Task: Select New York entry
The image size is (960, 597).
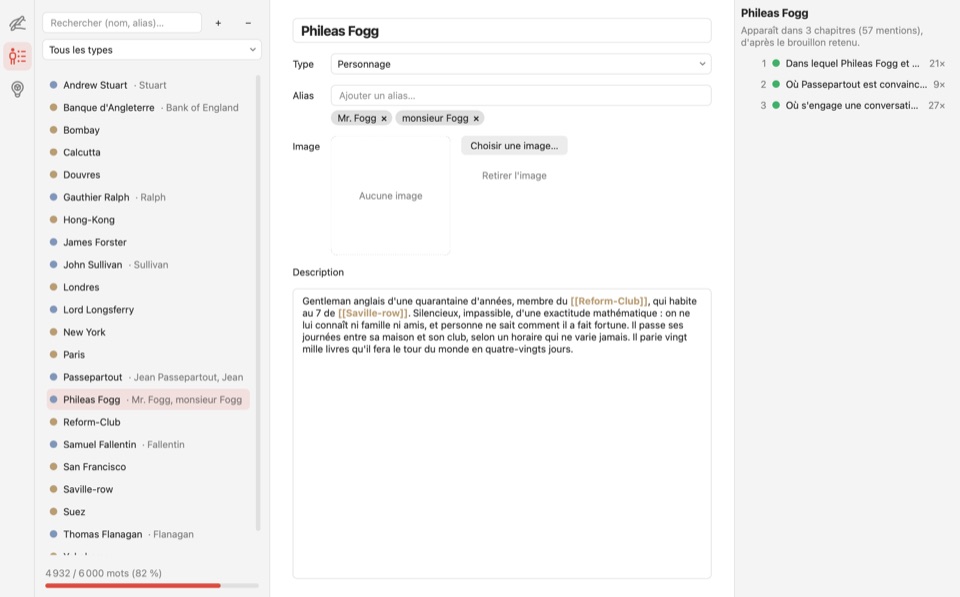Action: pyautogui.click(x=148, y=332)
